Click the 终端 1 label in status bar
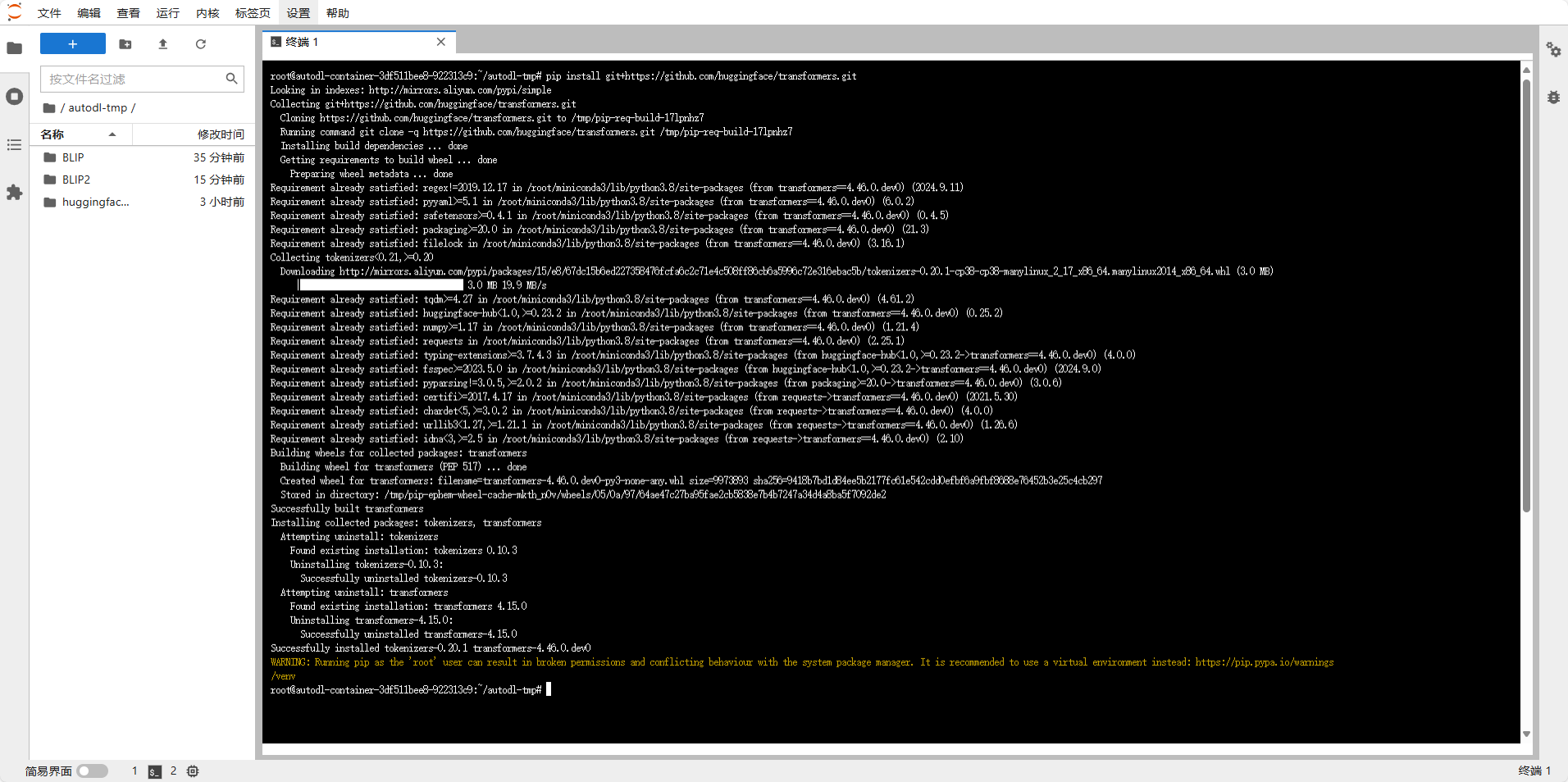Viewport: 1568px width, 782px height. [1534, 771]
